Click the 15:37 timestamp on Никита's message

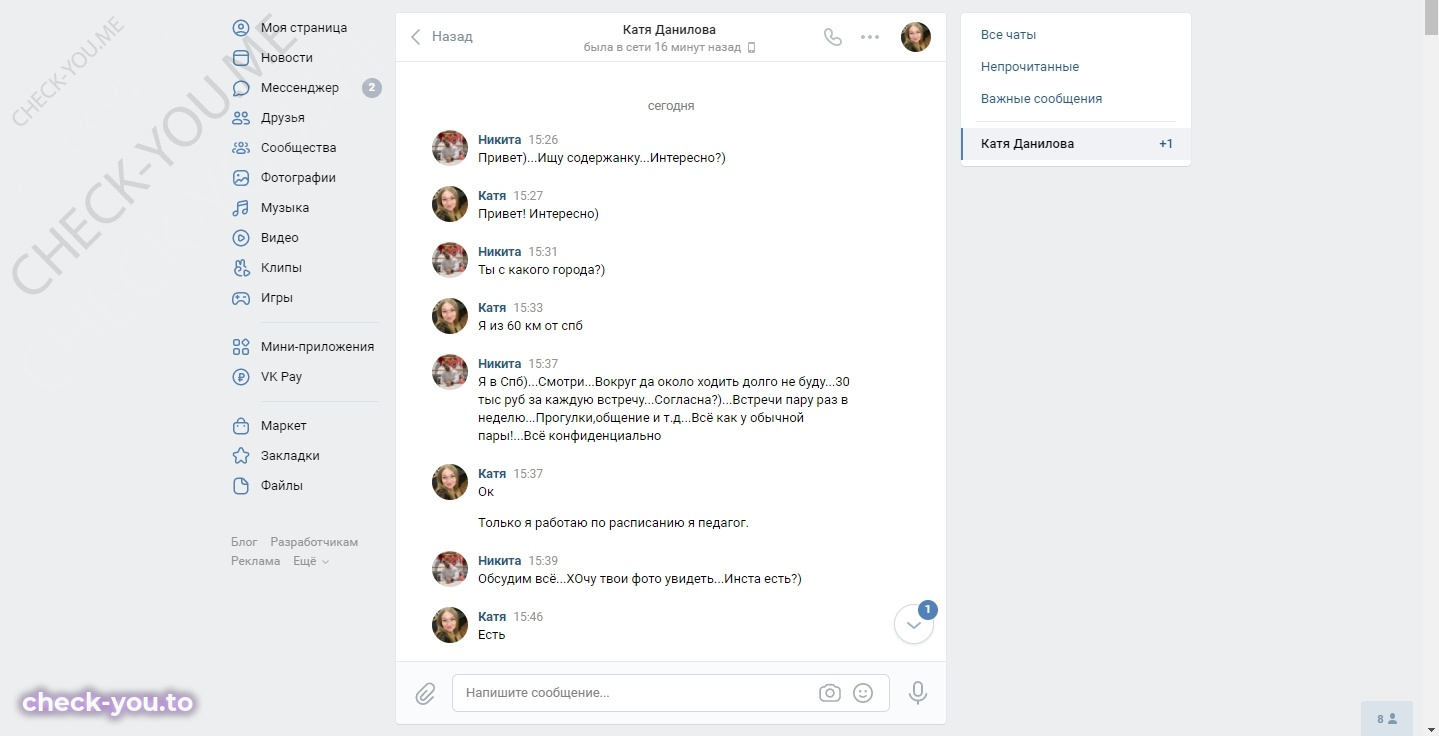point(543,364)
